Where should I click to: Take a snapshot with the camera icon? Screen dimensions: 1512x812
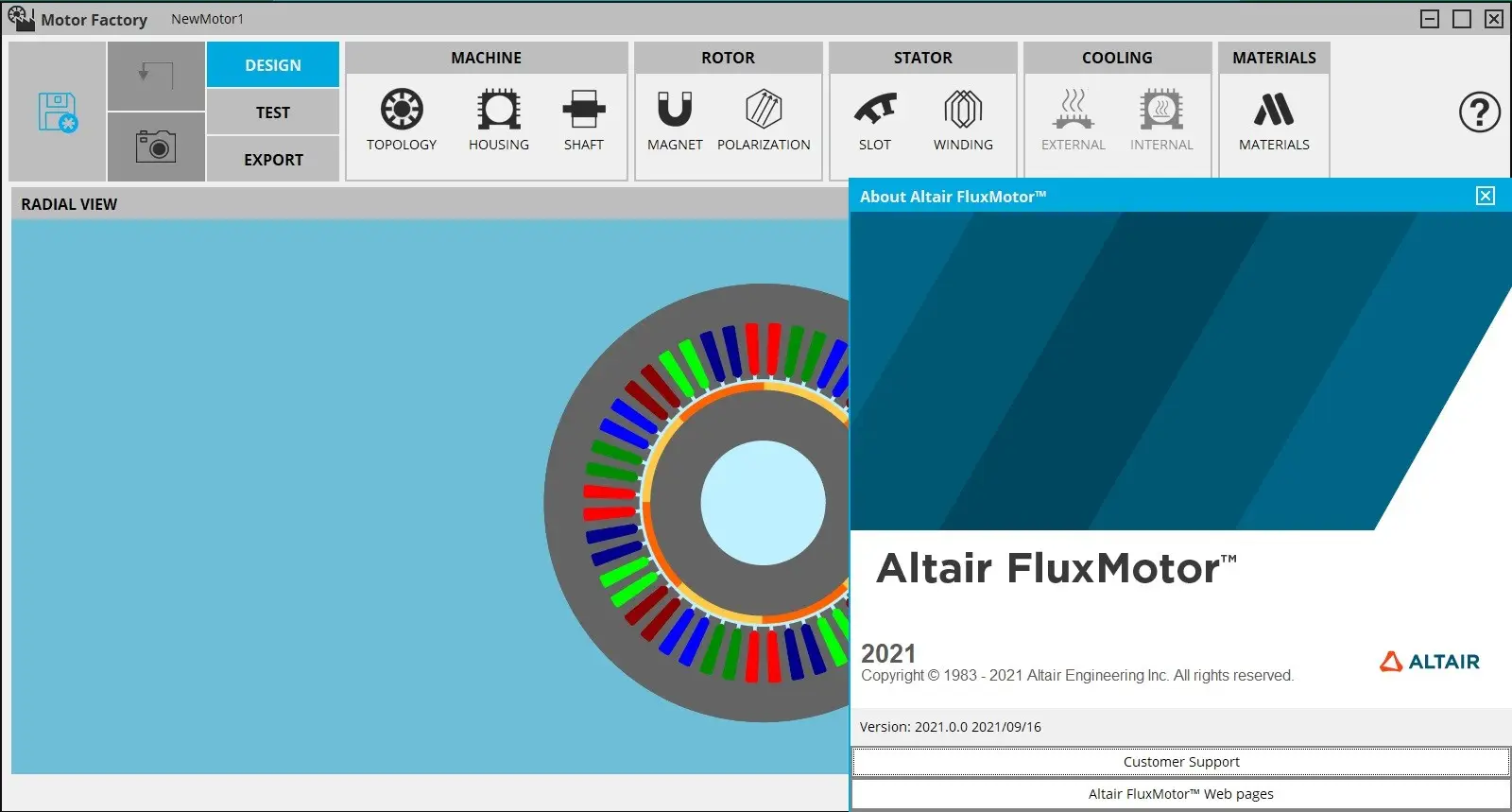click(156, 147)
